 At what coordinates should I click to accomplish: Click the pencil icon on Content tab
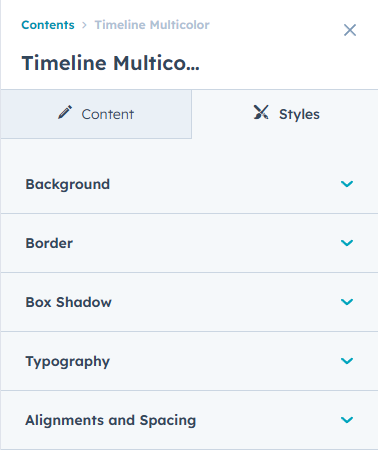coord(65,112)
